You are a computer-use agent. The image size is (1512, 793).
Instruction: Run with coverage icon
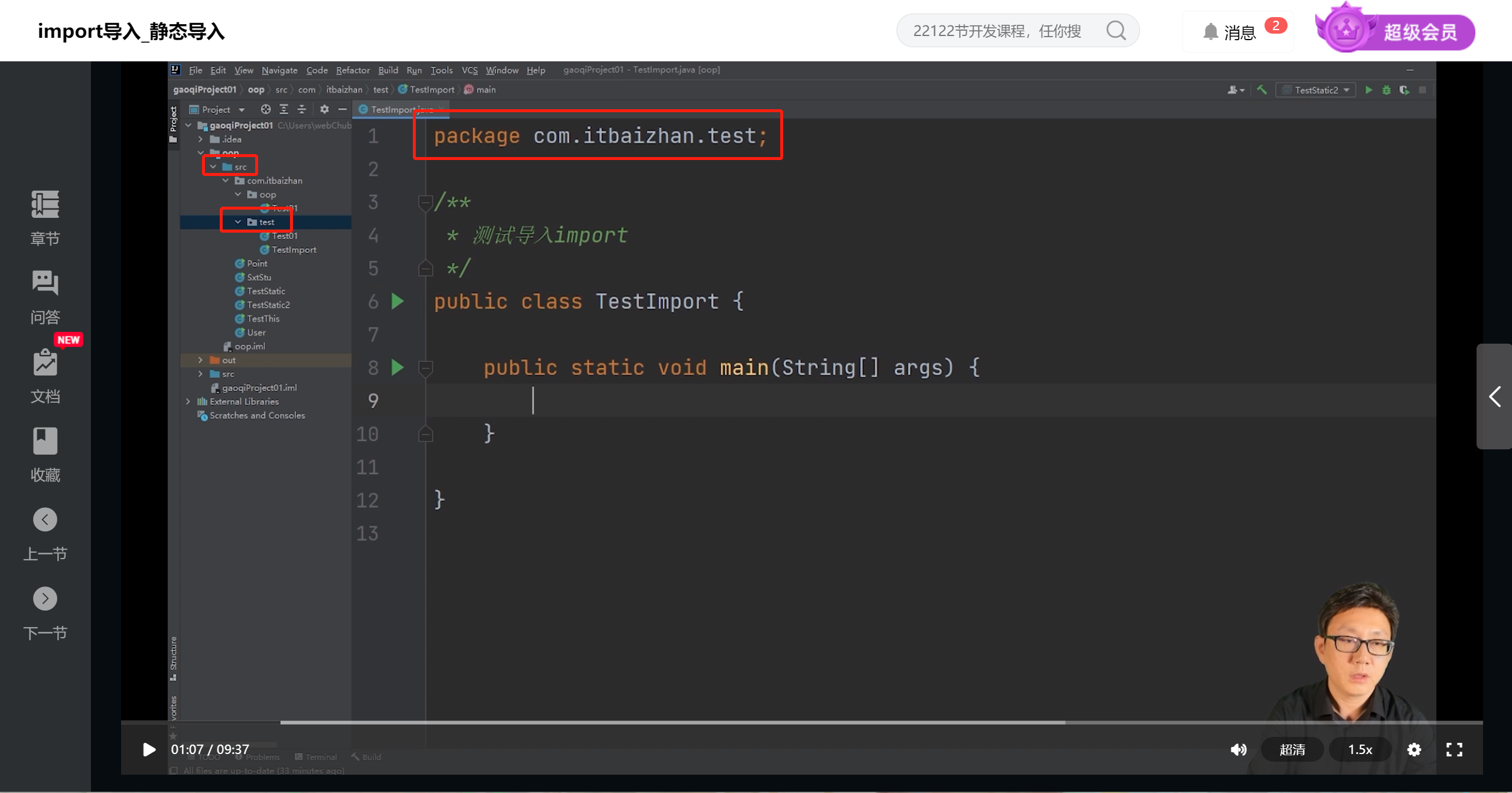point(1405,90)
